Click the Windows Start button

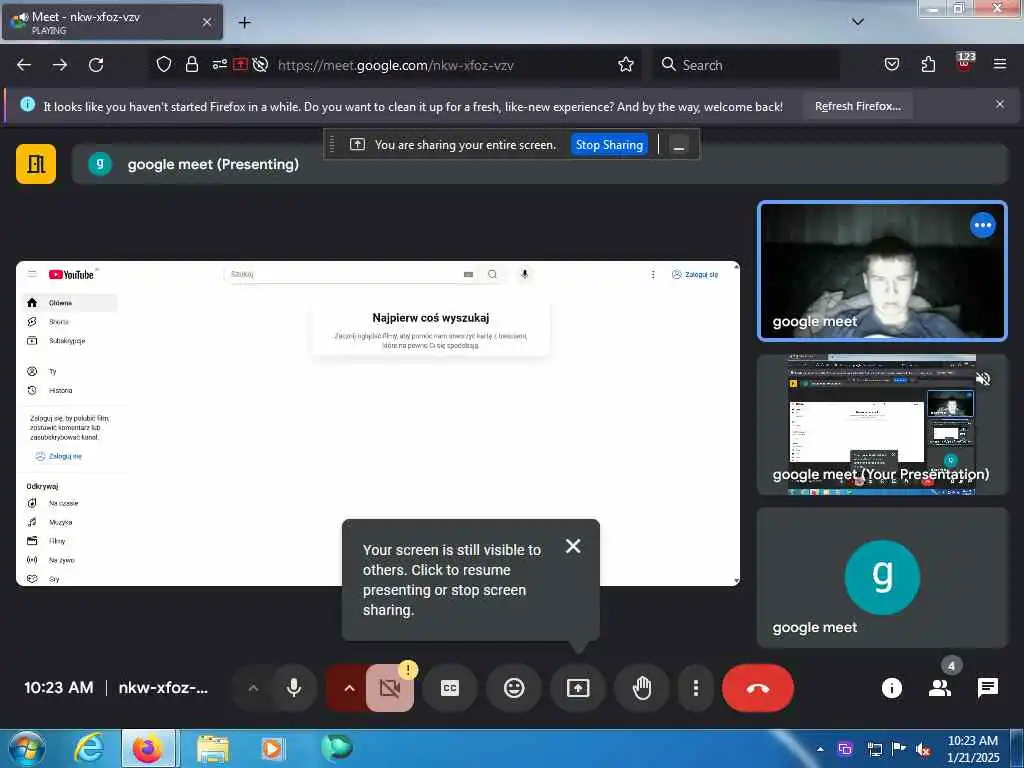tap(26, 748)
